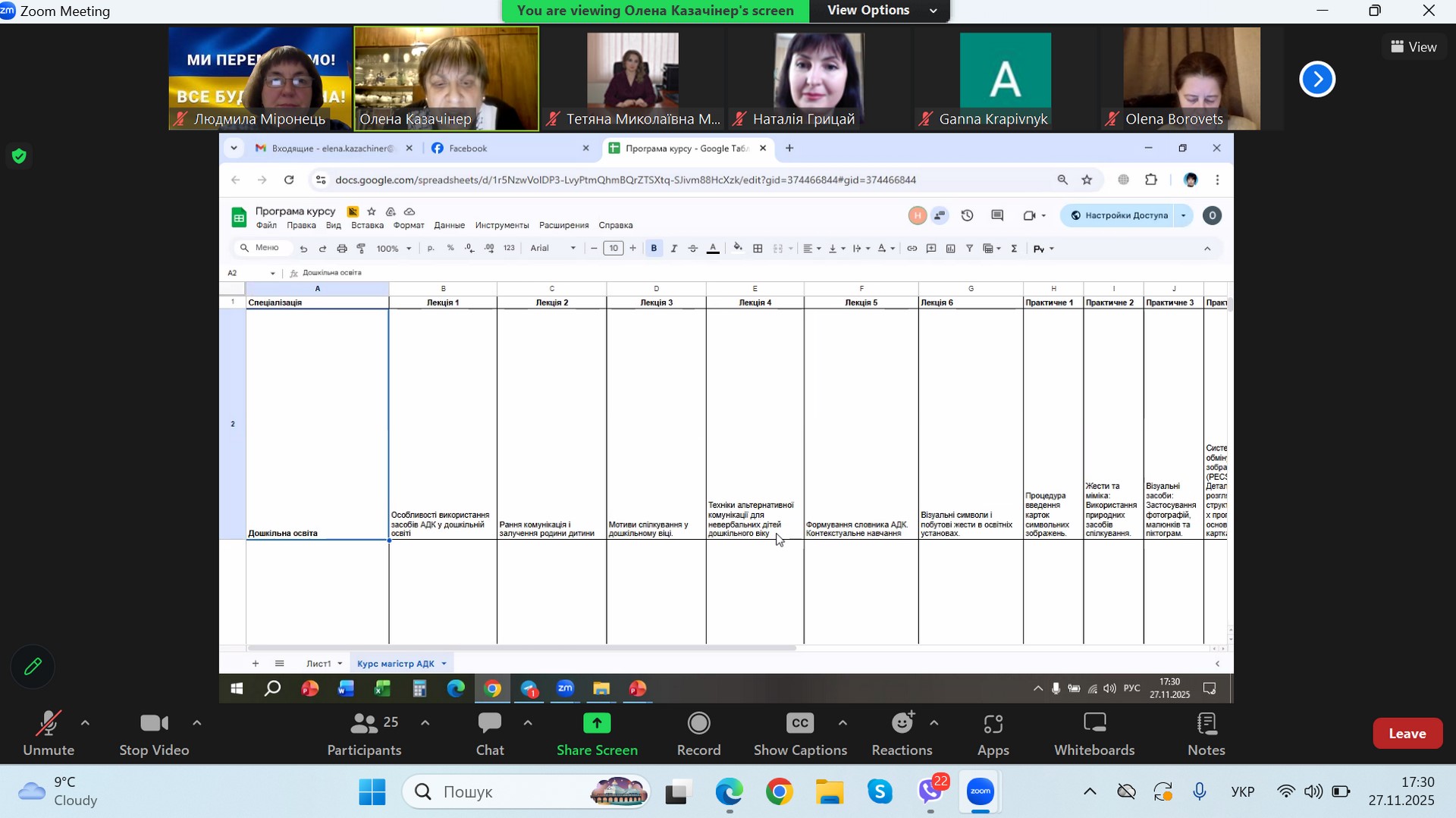Expand audio options arrow beside Unmute

(x=85, y=723)
